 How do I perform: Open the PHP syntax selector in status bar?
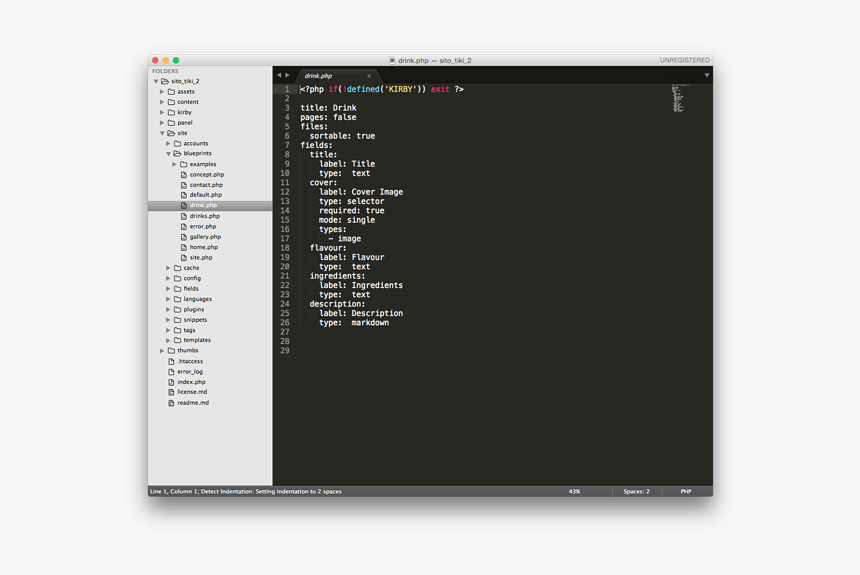686,492
